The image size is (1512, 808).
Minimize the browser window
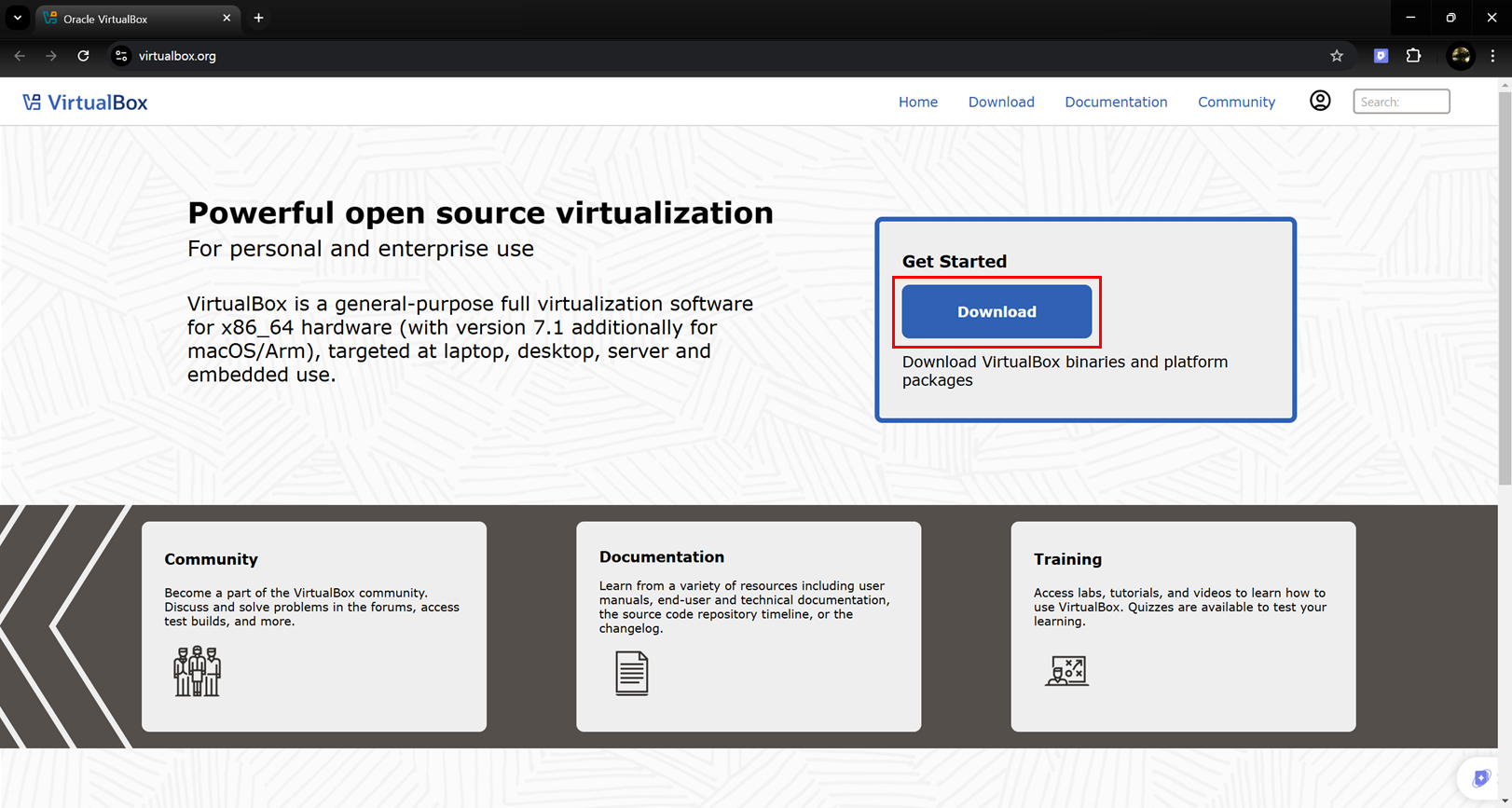coord(1410,18)
